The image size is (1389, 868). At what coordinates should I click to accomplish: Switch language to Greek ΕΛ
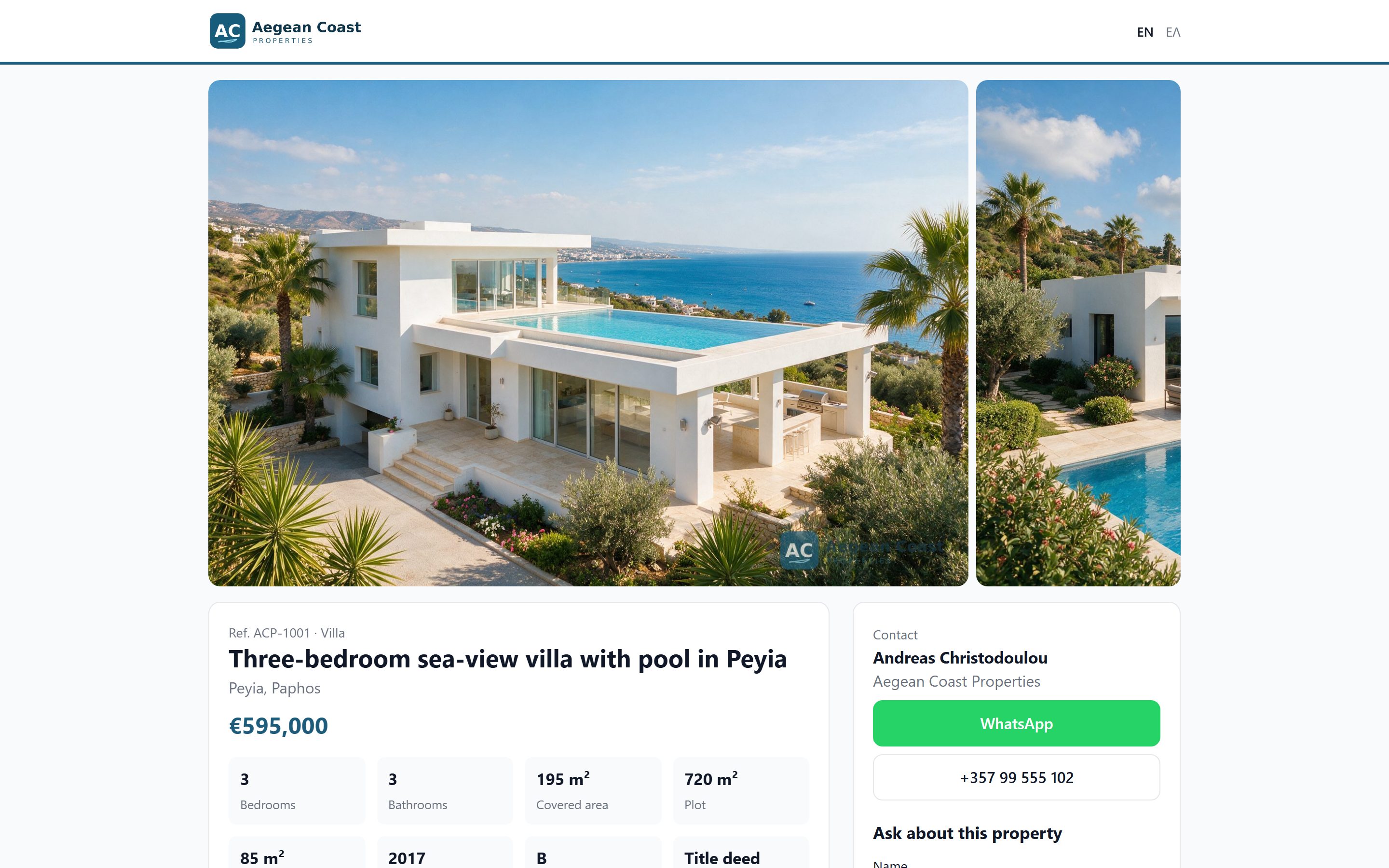(x=1172, y=32)
